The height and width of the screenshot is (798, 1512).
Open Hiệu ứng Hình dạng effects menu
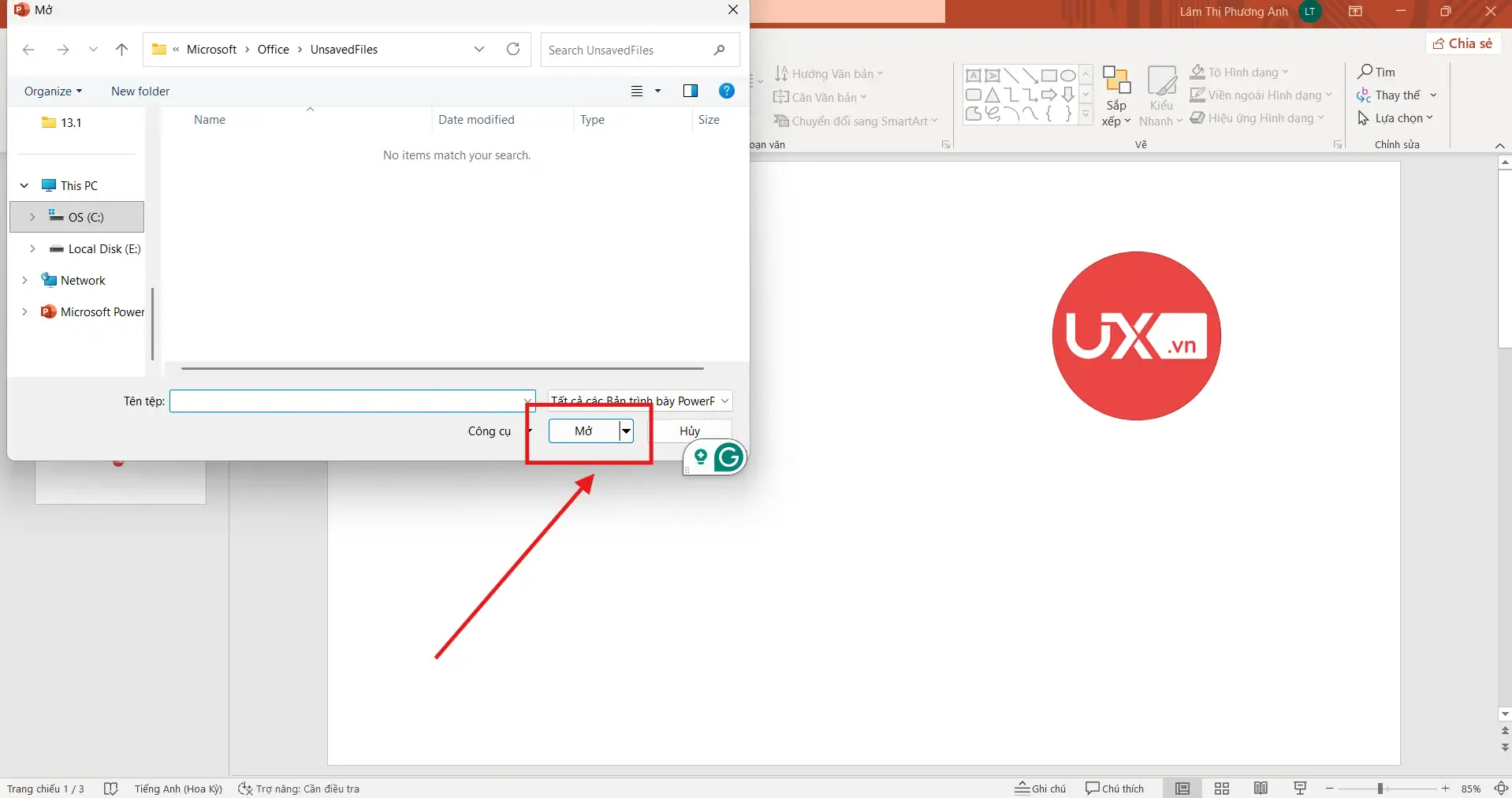click(1257, 117)
